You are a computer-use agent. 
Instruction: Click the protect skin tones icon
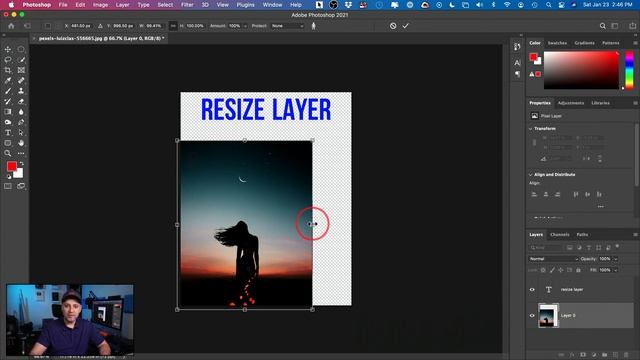coord(313,26)
